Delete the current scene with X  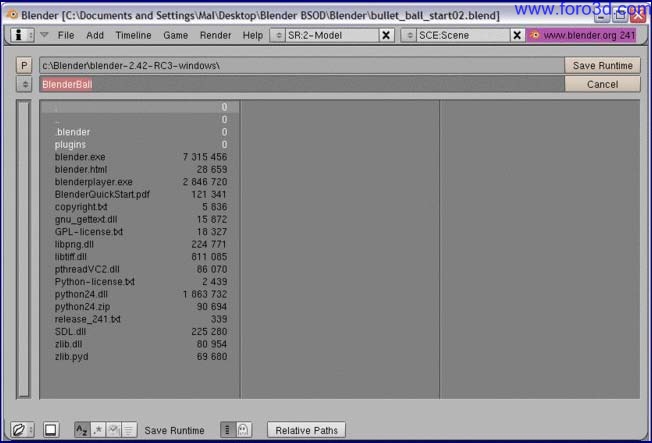[517, 35]
